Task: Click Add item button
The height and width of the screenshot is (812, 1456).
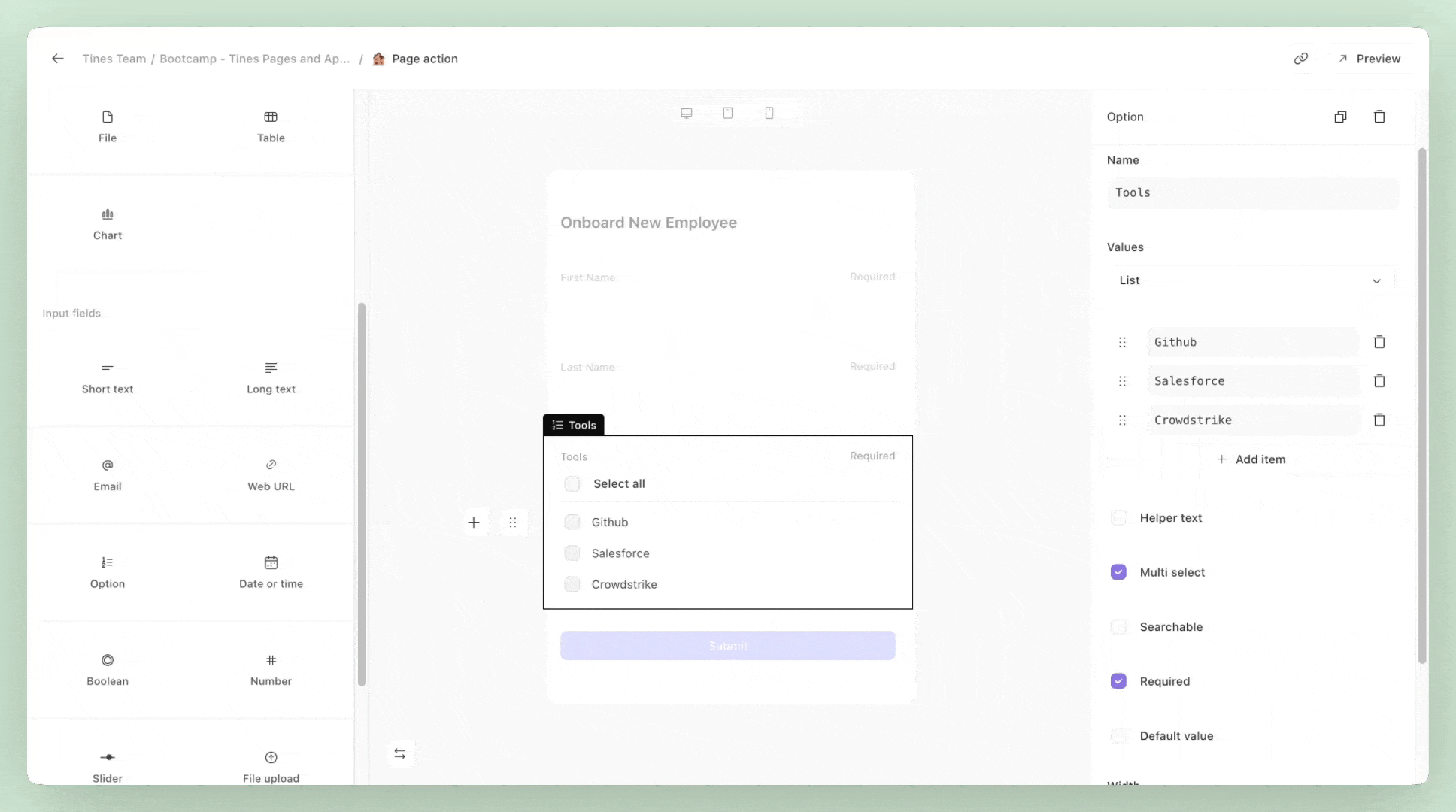Action: tap(1251, 459)
